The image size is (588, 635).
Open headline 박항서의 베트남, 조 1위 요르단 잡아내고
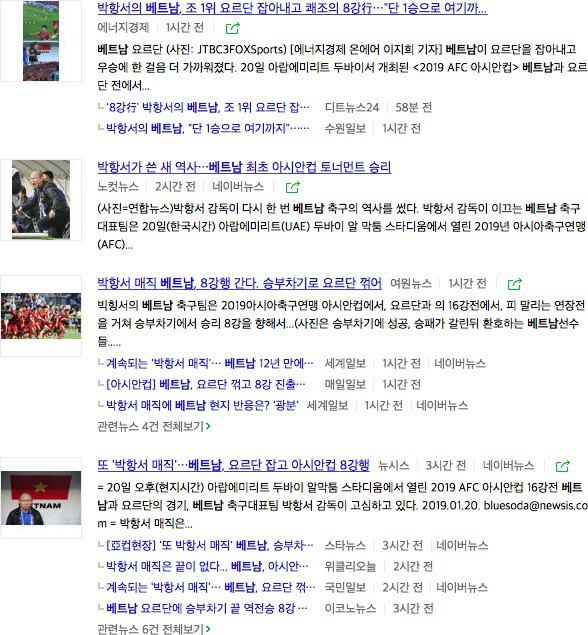coord(292,7)
